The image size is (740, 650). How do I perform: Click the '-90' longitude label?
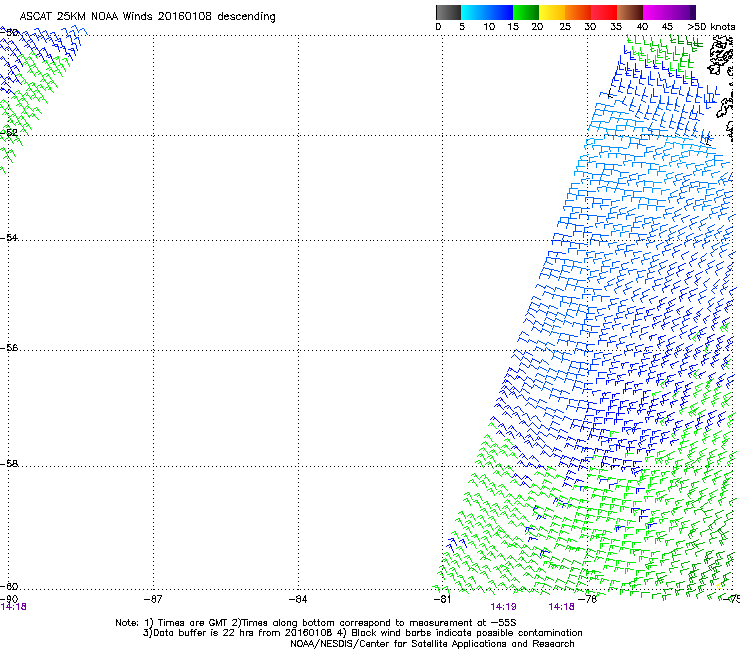point(9,599)
